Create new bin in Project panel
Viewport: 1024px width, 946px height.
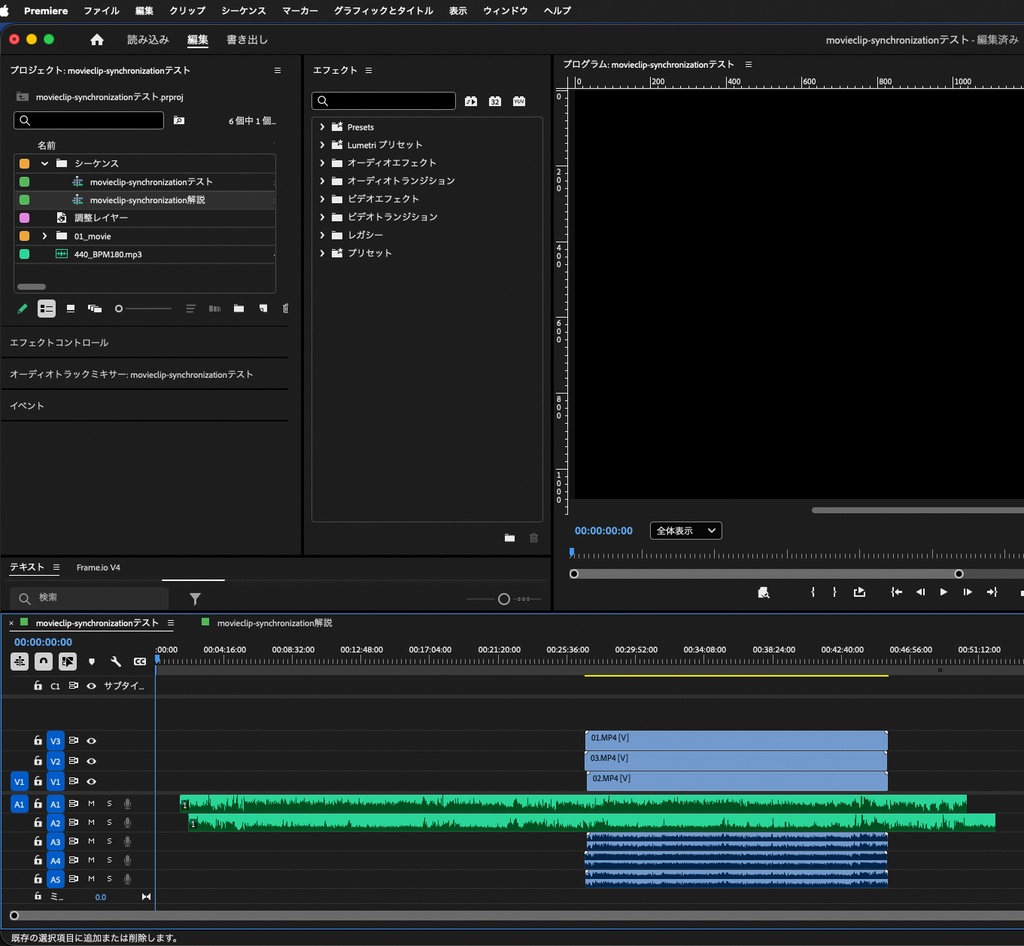click(239, 309)
